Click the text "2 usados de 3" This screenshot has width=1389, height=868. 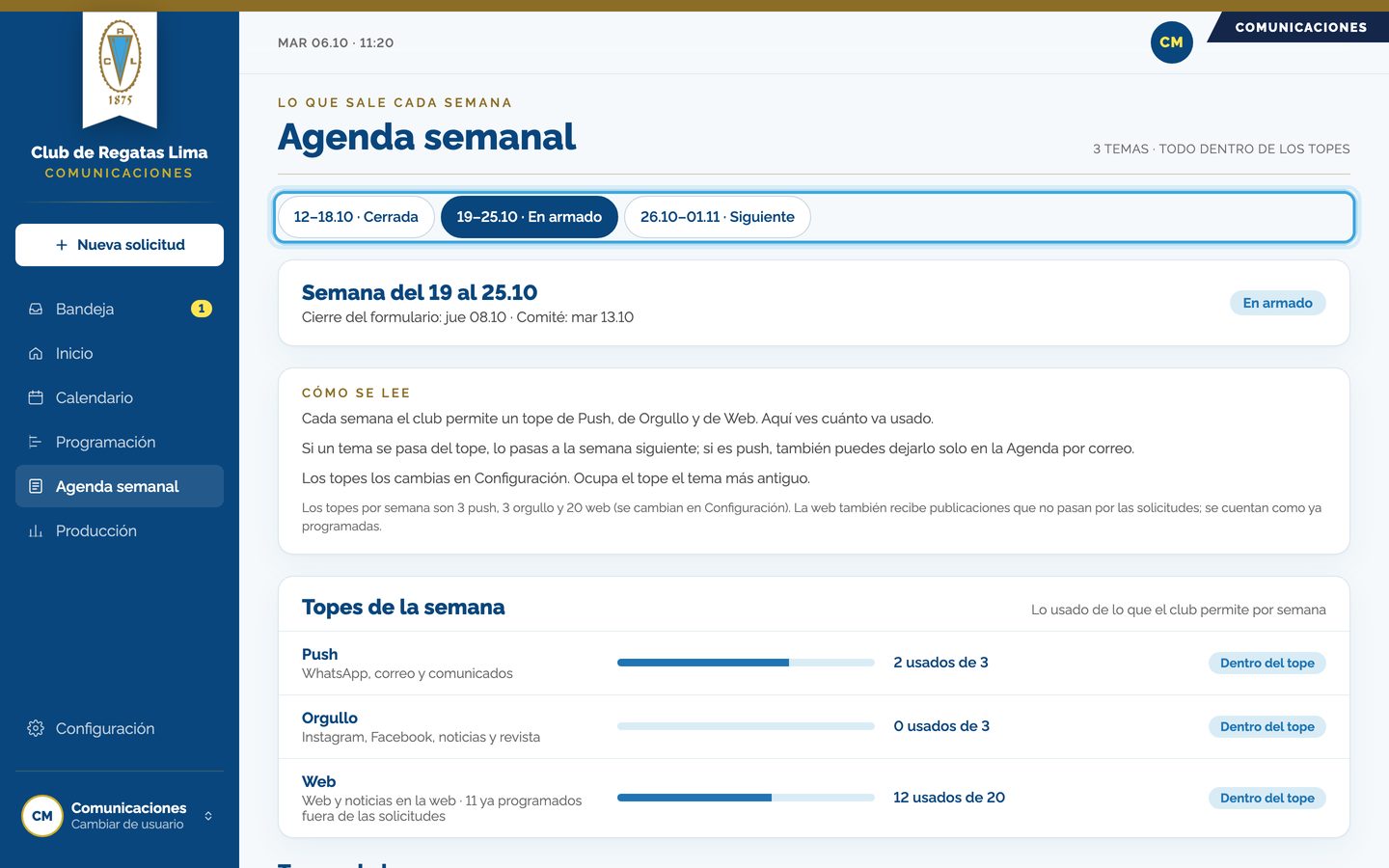tap(940, 663)
